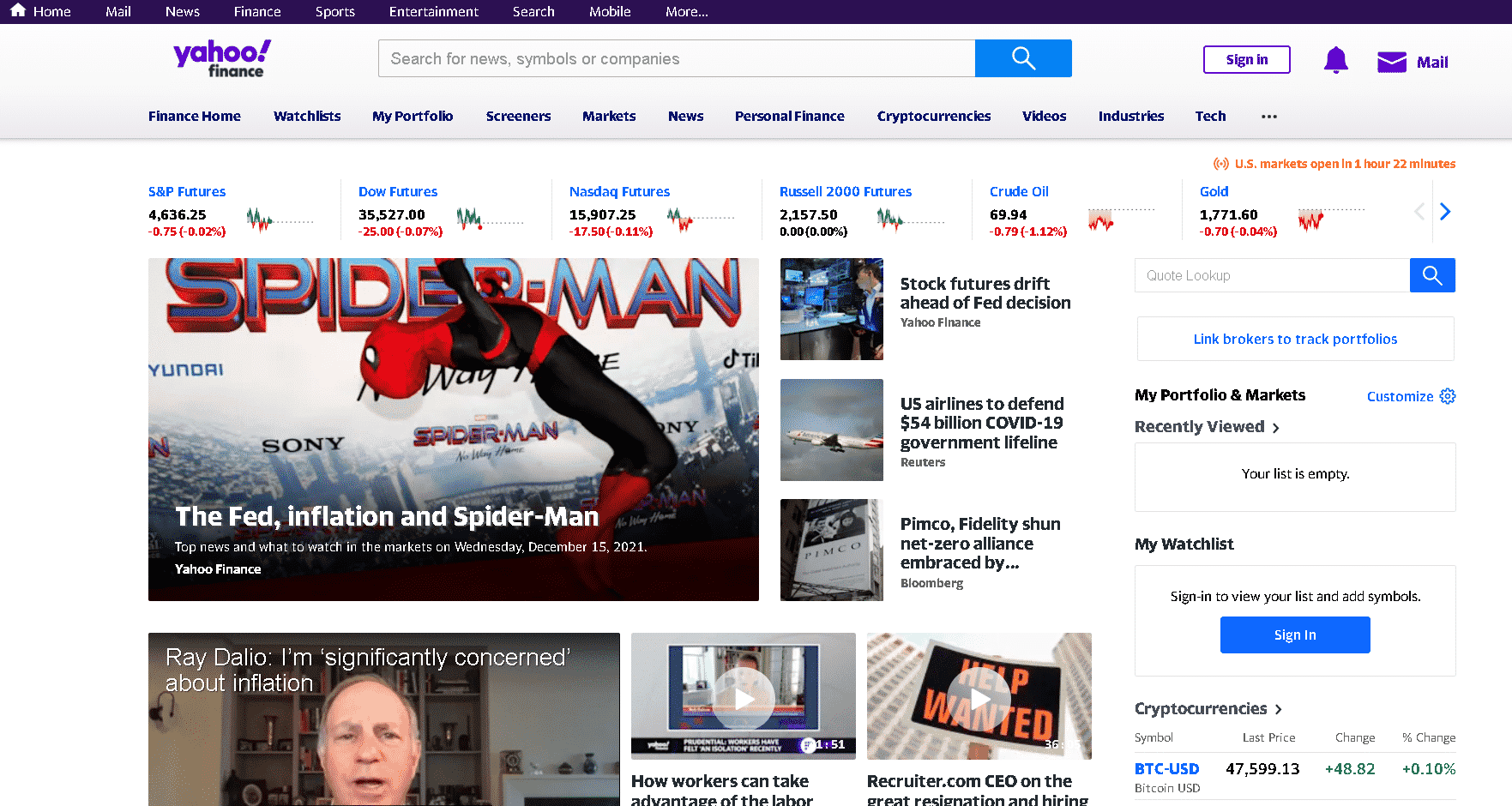Expand the Recently Viewed section chevron
Image resolution: width=1512 pixels, height=806 pixels.
[x=1276, y=428]
